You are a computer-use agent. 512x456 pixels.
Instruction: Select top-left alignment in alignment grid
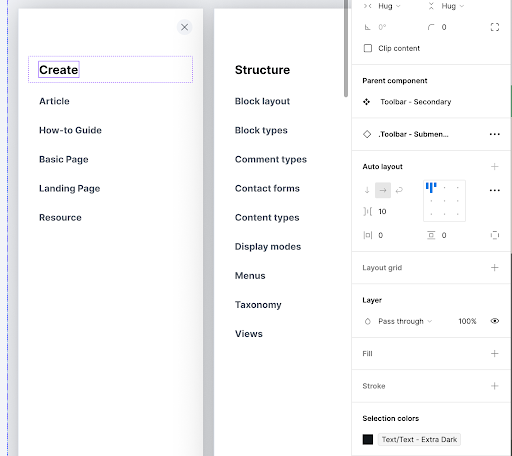(431, 188)
